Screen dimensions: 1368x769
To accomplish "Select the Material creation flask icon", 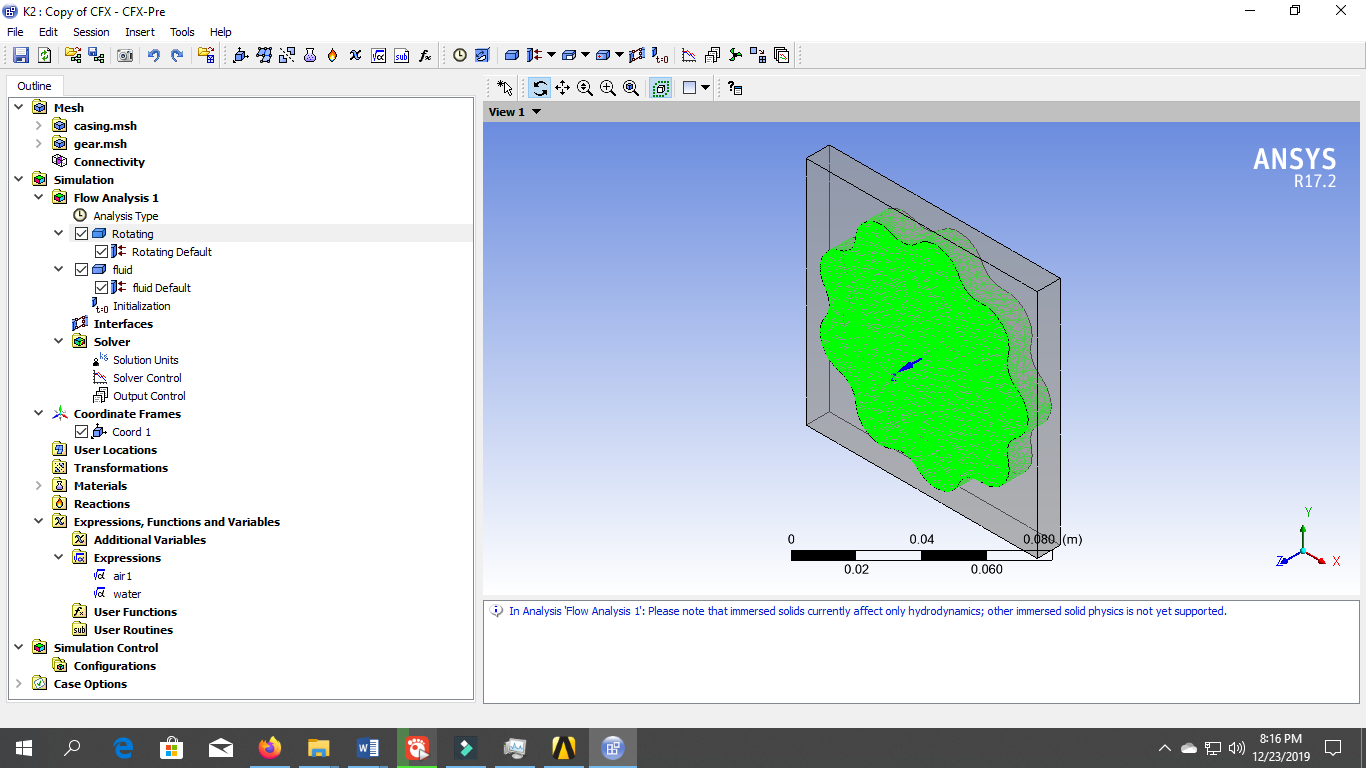I will tap(309, 56).
